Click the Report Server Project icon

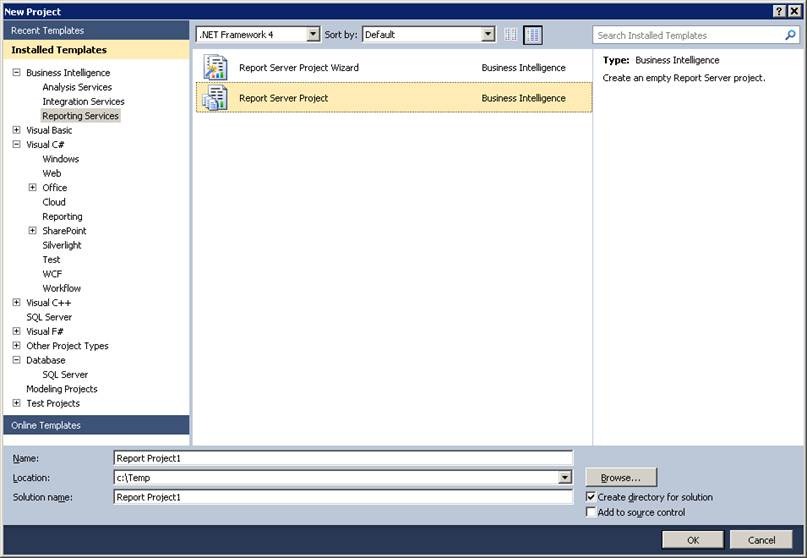pos(215,98)
